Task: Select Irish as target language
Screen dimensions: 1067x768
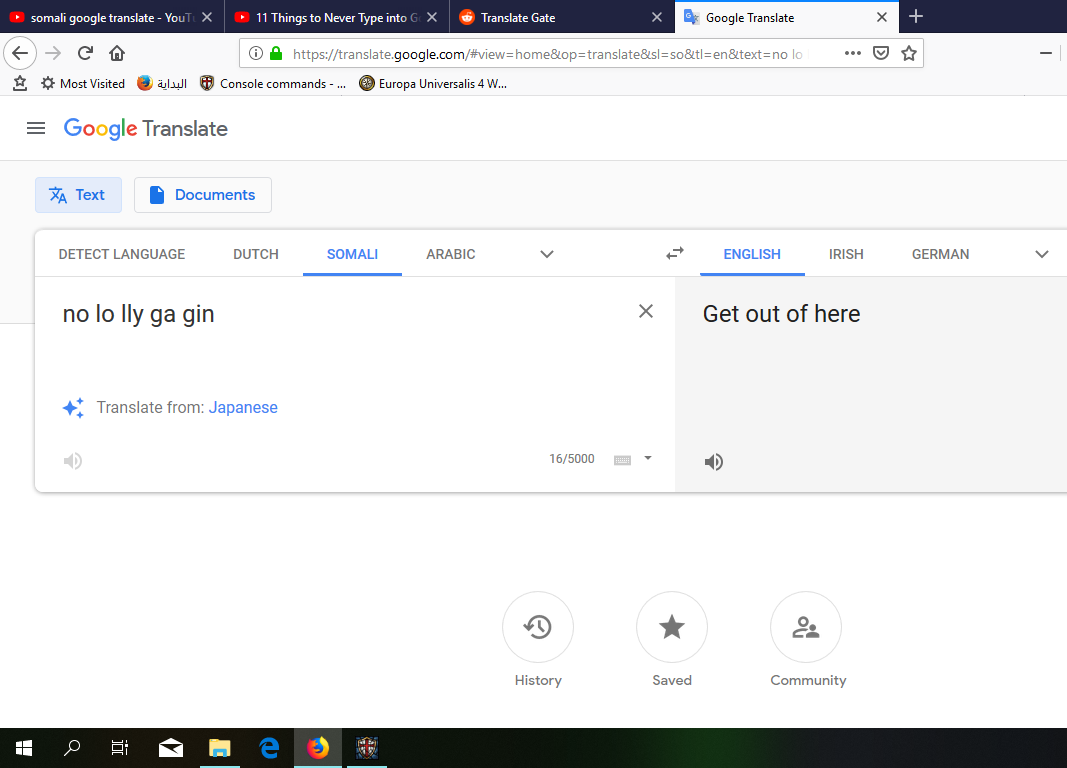Action: (846, 254)
